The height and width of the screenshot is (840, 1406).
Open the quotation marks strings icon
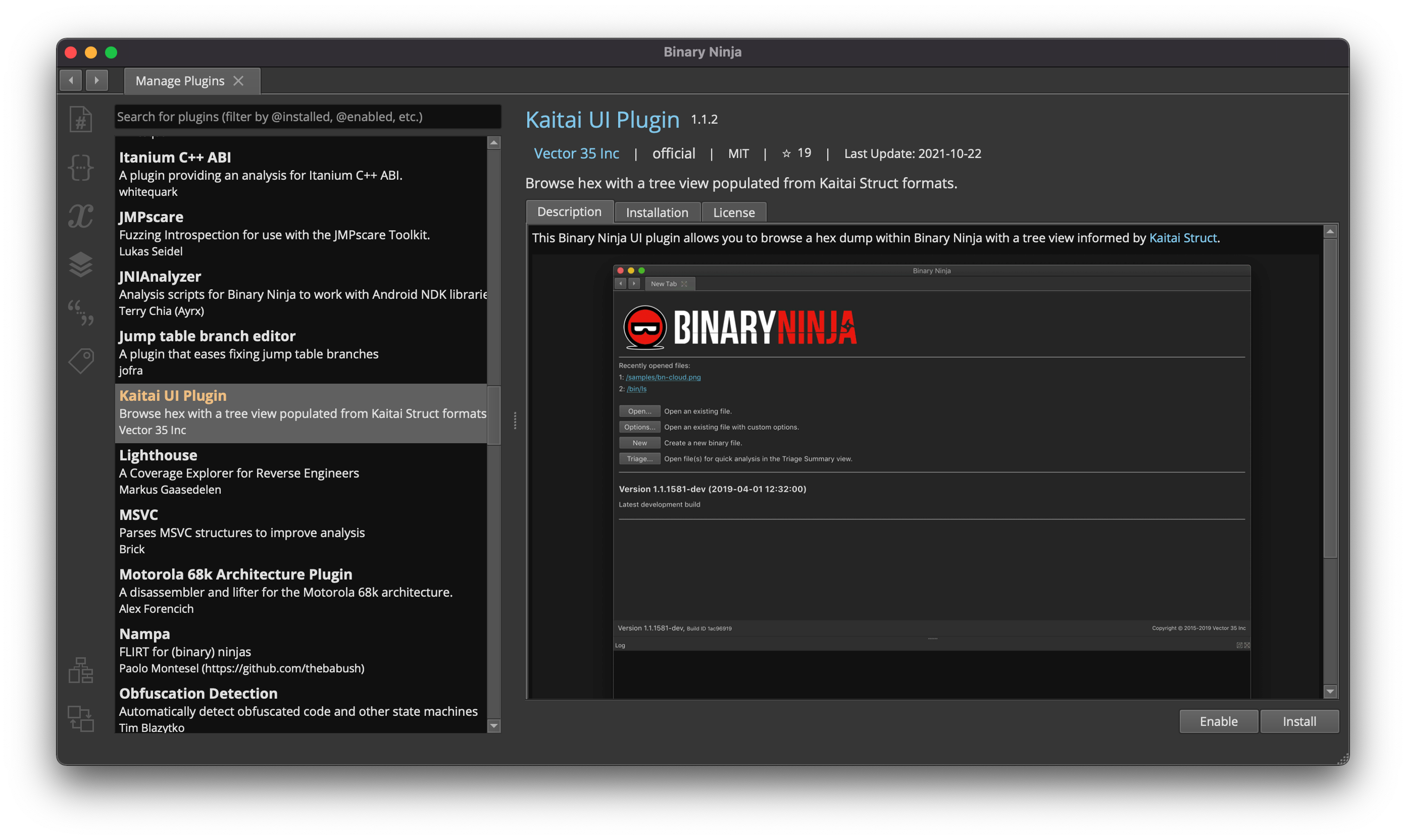pyautogui.click(x=81, y=312)
